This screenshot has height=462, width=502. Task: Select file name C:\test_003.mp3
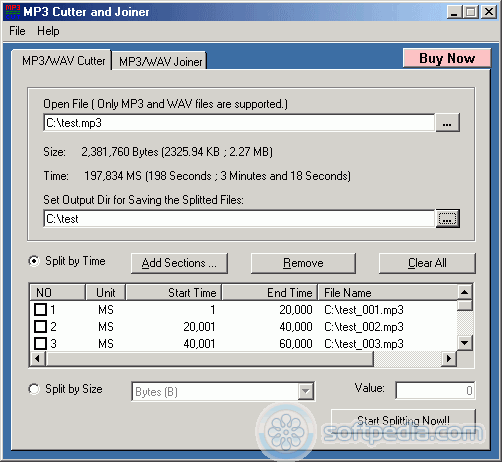pos(364,344)
